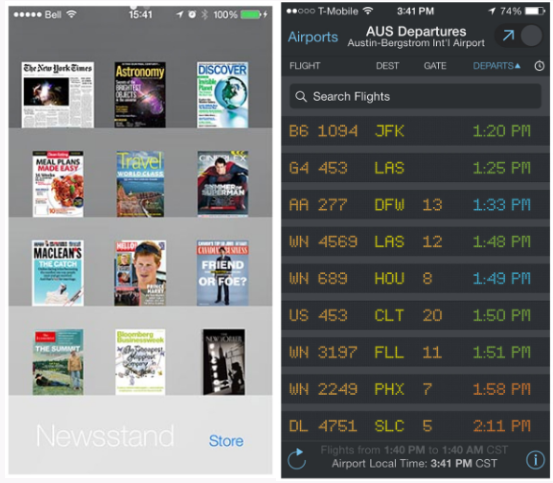Image resolution: width=553 pixels, height=483 pixels.
Task: Open the Newsstand Store link
Action: coord(226,441)
